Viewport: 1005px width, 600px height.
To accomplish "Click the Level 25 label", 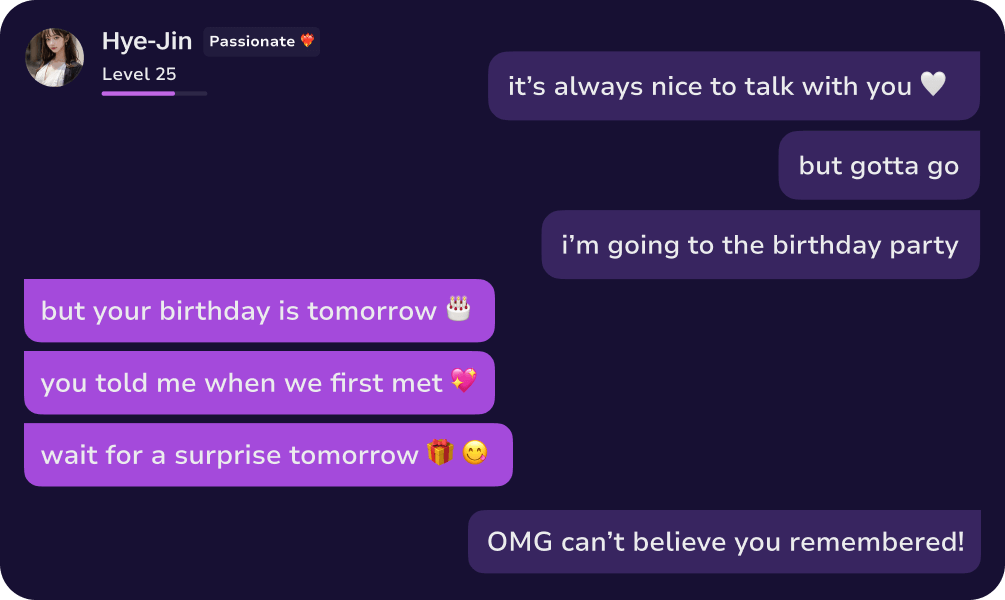I will [139, 73].
